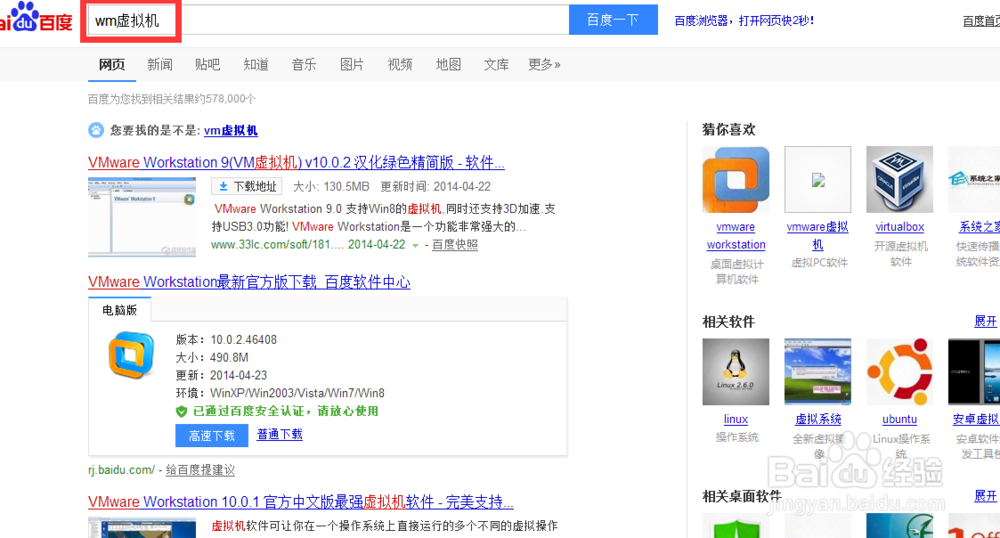Click the 普通下载 link
Screen dimensions: 1000x538
(279, 434)
